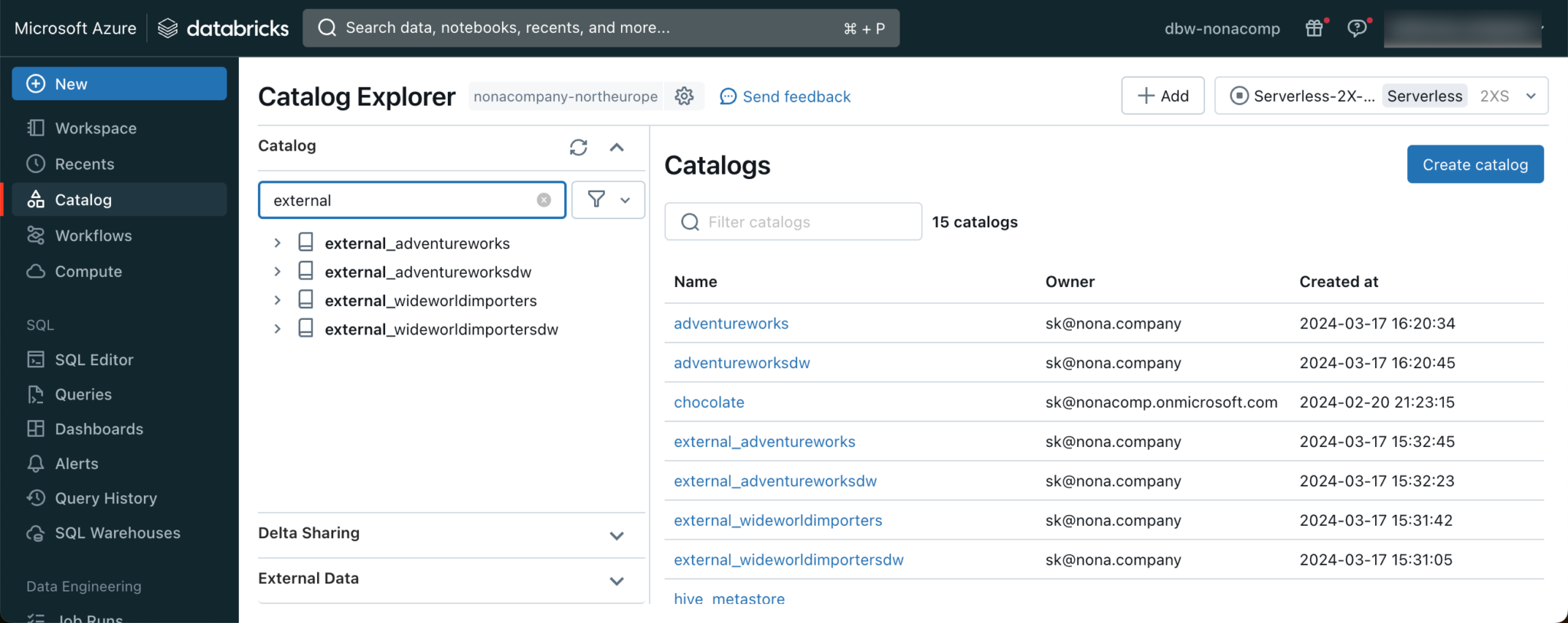Collapse the Catalog panel chevron
The width and height of the screenshot is (1568, 623).
(616, 147)
